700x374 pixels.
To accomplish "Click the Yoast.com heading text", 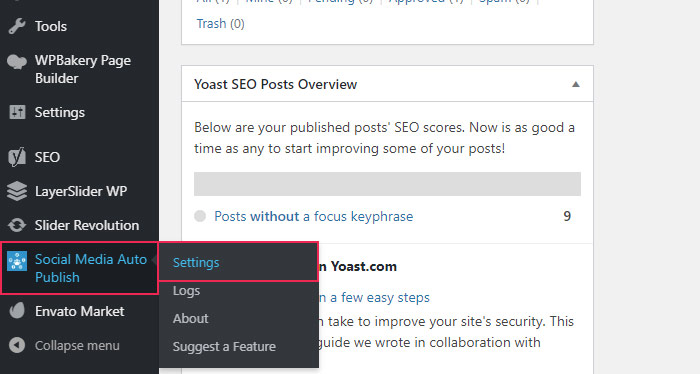I will pos(363,266).
